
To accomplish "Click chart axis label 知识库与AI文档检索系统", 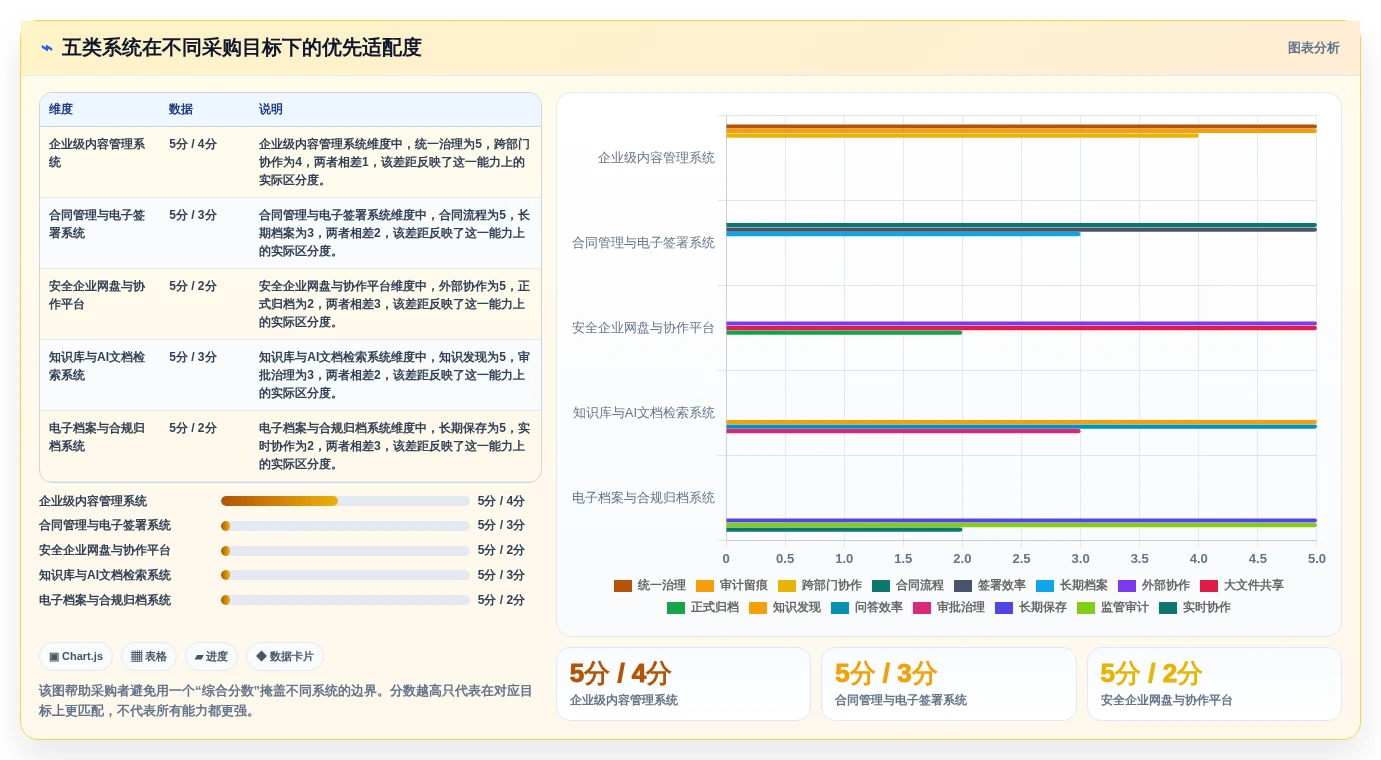I will [x=644, y=413].
